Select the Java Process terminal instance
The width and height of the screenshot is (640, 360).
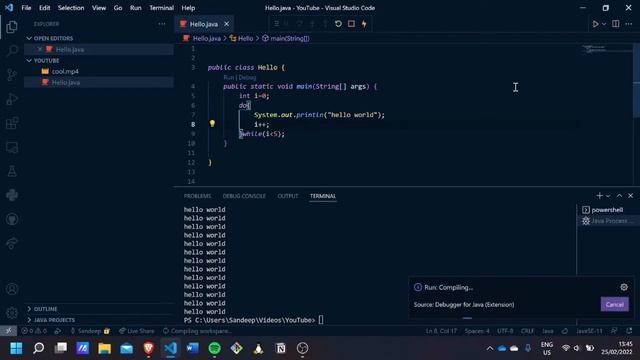click(607, 221)
